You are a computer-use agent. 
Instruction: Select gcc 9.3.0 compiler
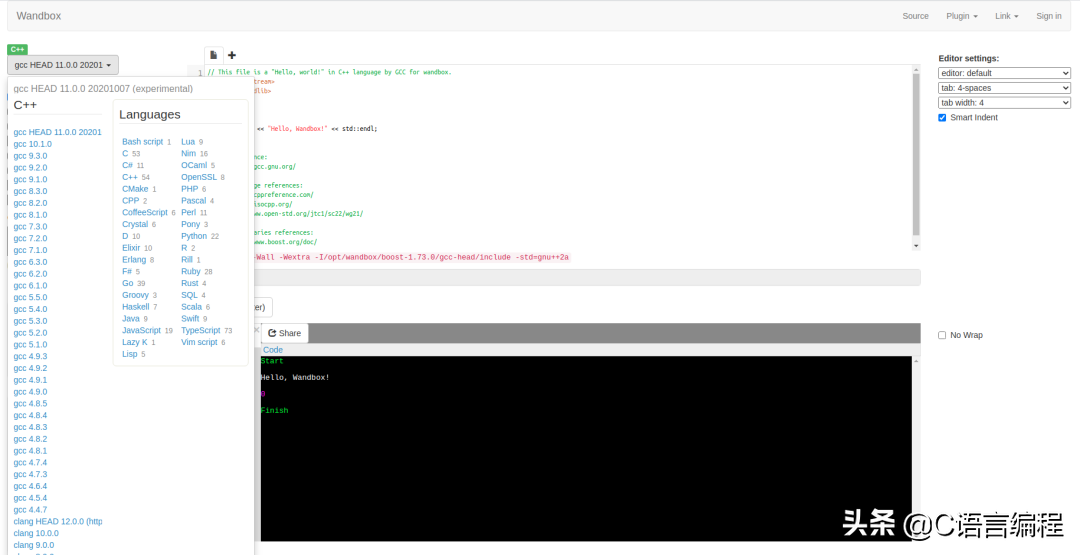pos(30,156)
